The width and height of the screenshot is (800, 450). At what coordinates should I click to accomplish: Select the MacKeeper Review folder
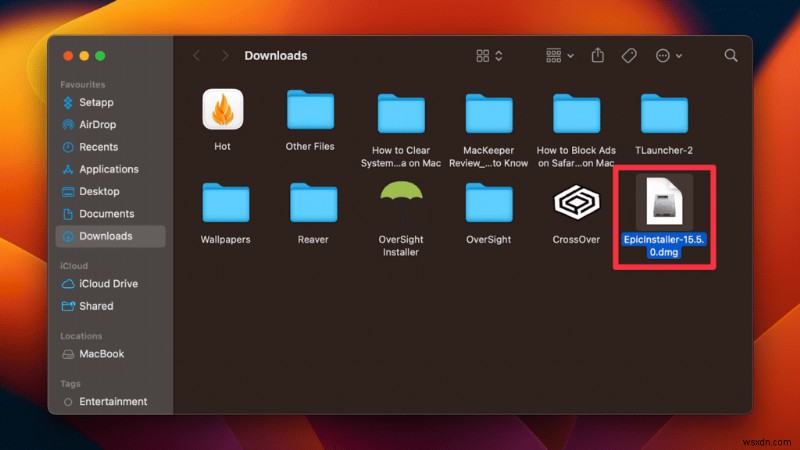pos(489,113)
